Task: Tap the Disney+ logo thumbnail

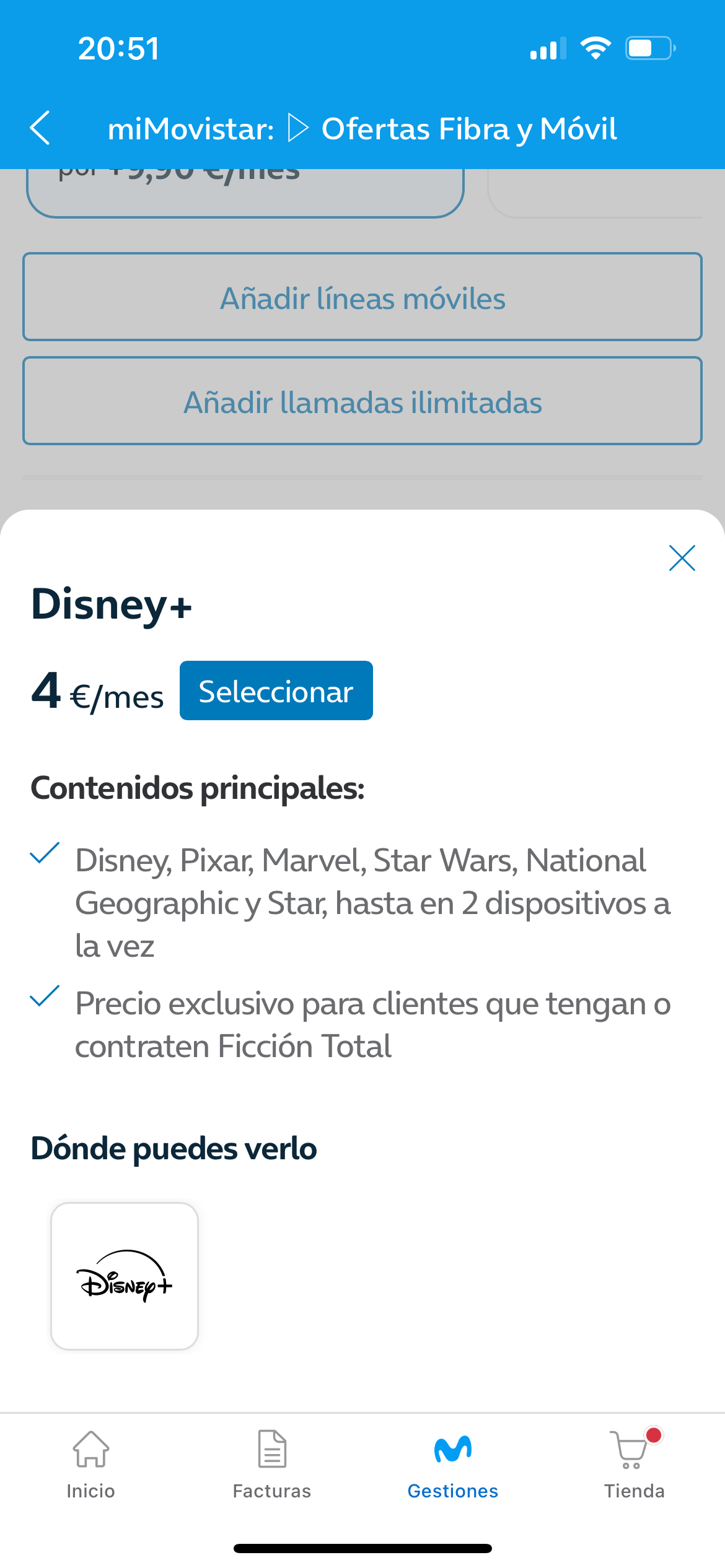Action: [125, 1276]
